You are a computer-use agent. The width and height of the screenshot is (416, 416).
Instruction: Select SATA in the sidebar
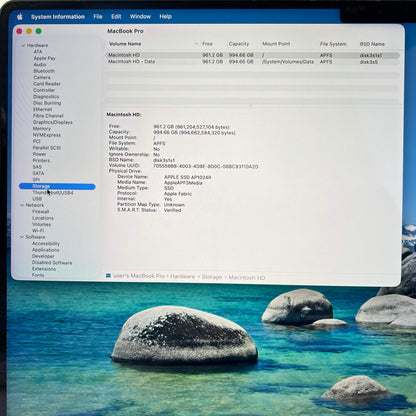click(38, 173)
